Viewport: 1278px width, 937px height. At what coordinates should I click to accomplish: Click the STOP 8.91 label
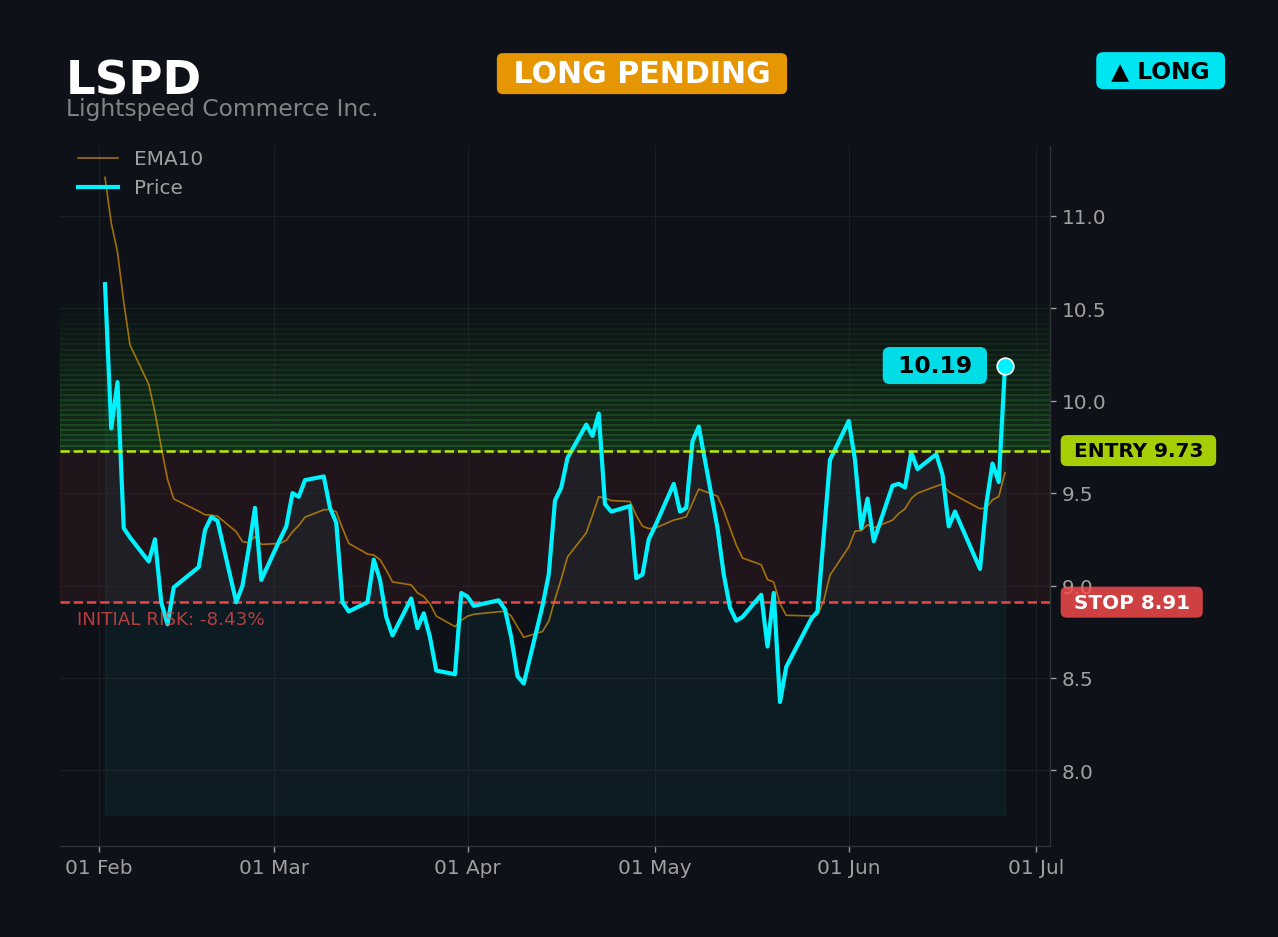[1132, 602]
